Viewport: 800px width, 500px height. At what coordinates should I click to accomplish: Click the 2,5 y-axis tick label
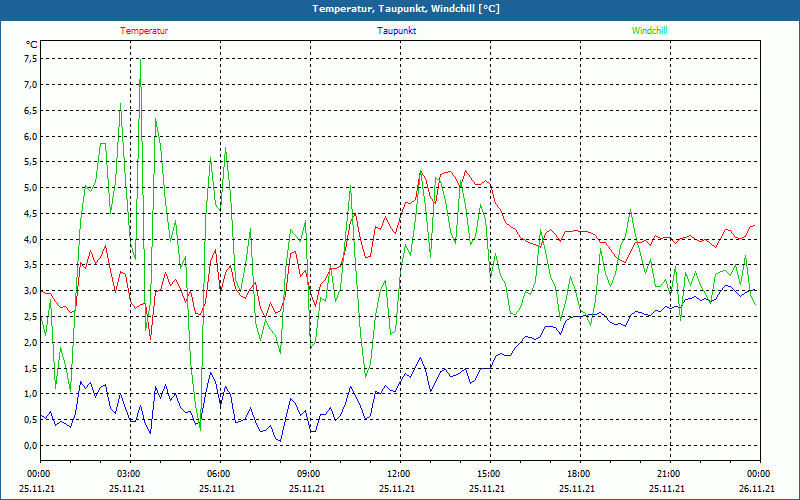point(30,317)
